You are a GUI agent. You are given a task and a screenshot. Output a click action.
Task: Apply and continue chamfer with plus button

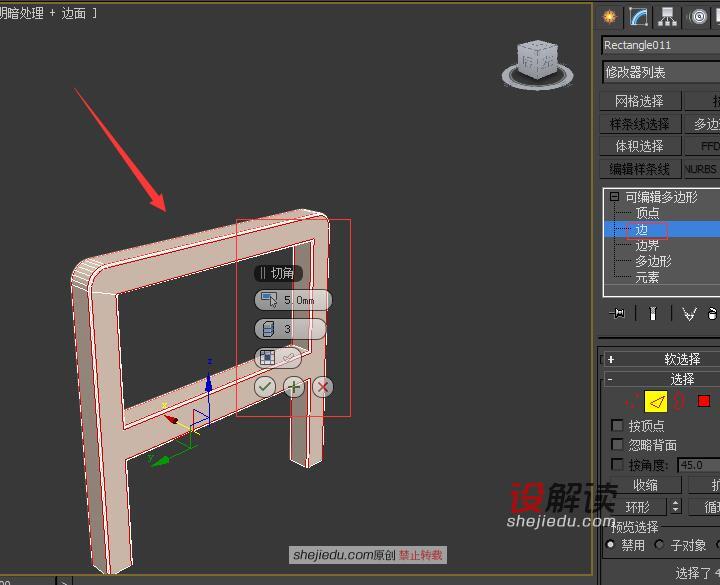click(x=294, y=387)
